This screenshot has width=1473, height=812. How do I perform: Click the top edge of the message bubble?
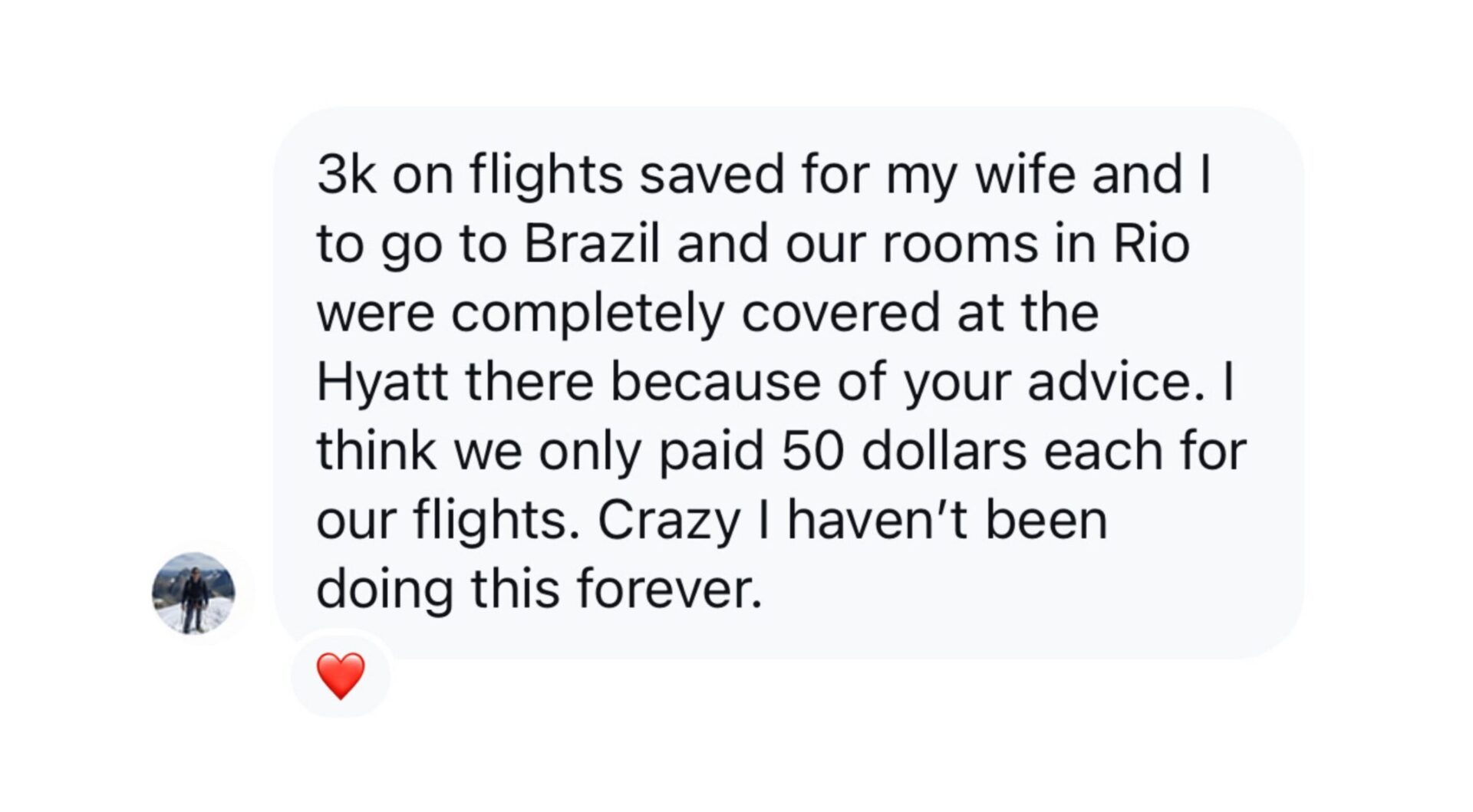click(790, 111)
